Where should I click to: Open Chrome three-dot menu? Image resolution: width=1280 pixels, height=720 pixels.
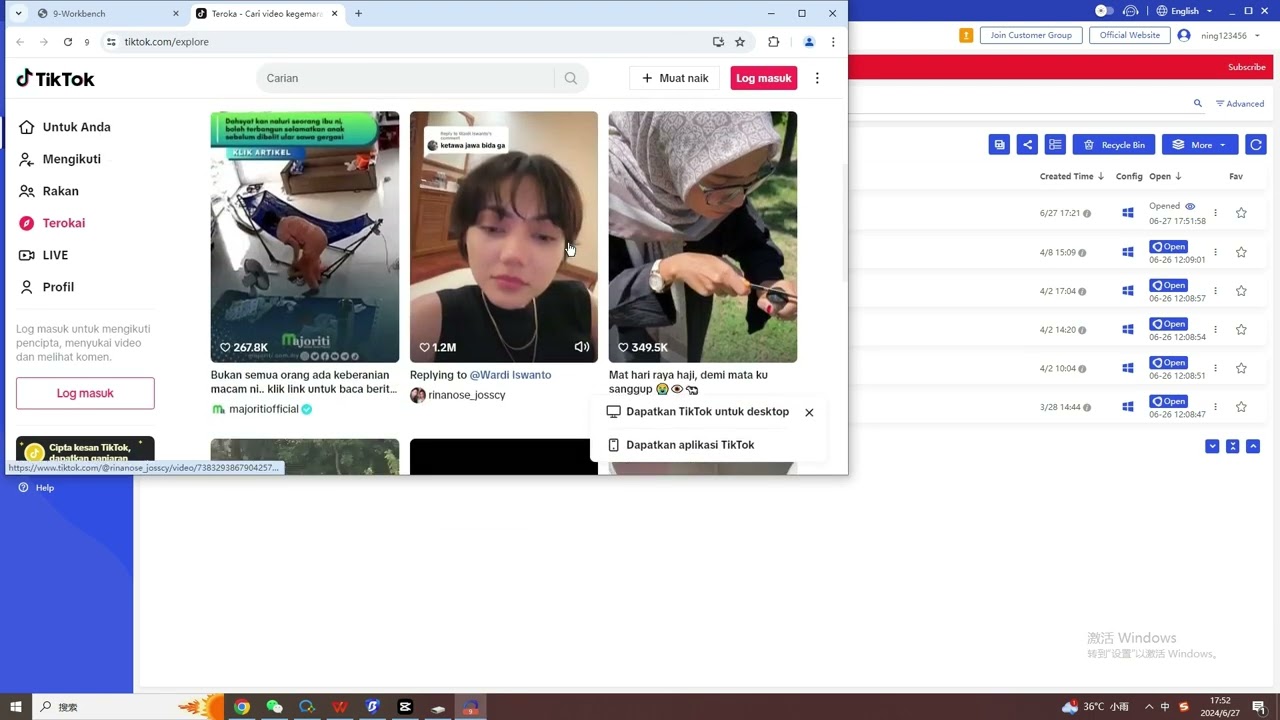tap(833, 42)
